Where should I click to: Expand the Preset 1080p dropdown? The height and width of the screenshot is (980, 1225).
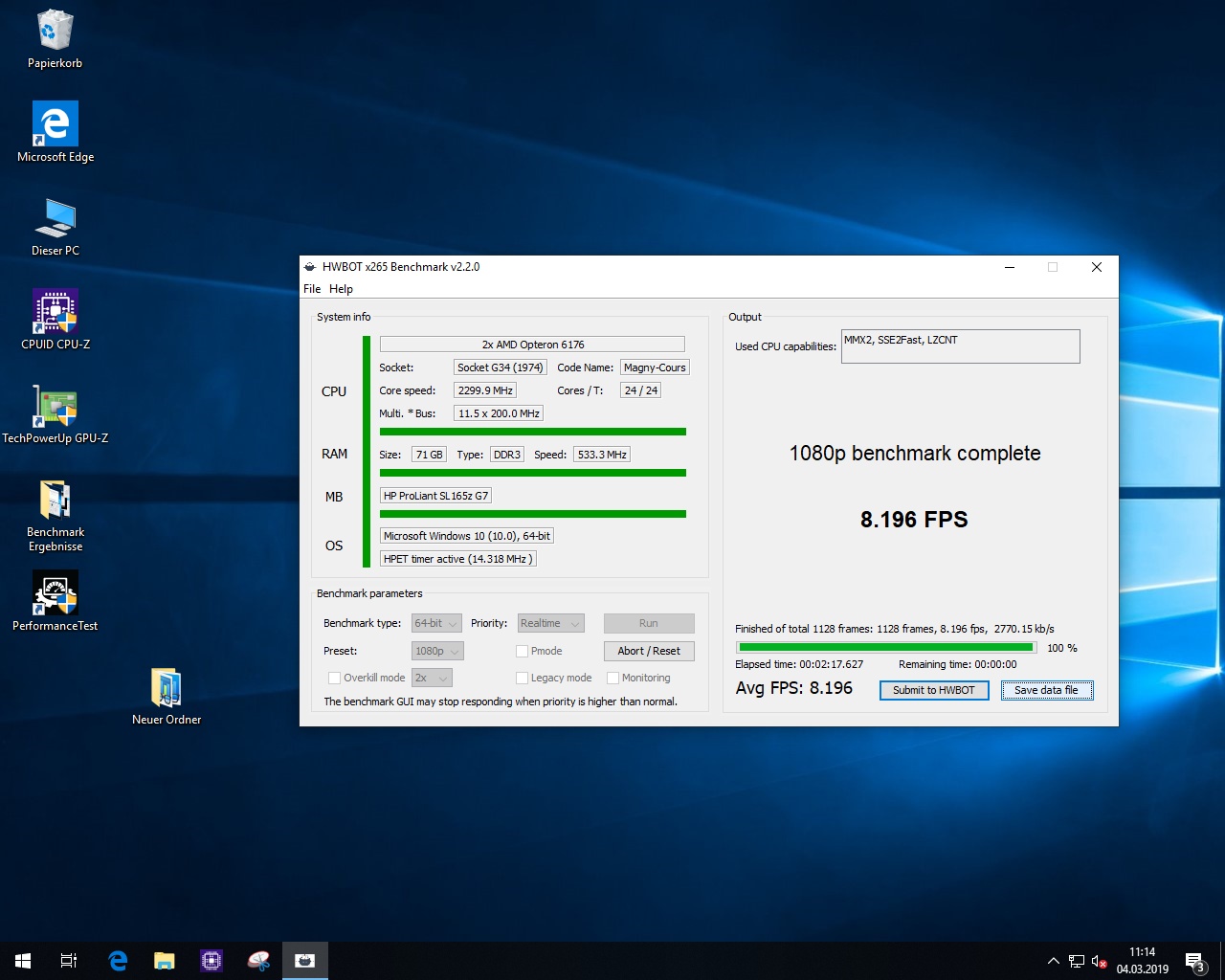(437, 651)
